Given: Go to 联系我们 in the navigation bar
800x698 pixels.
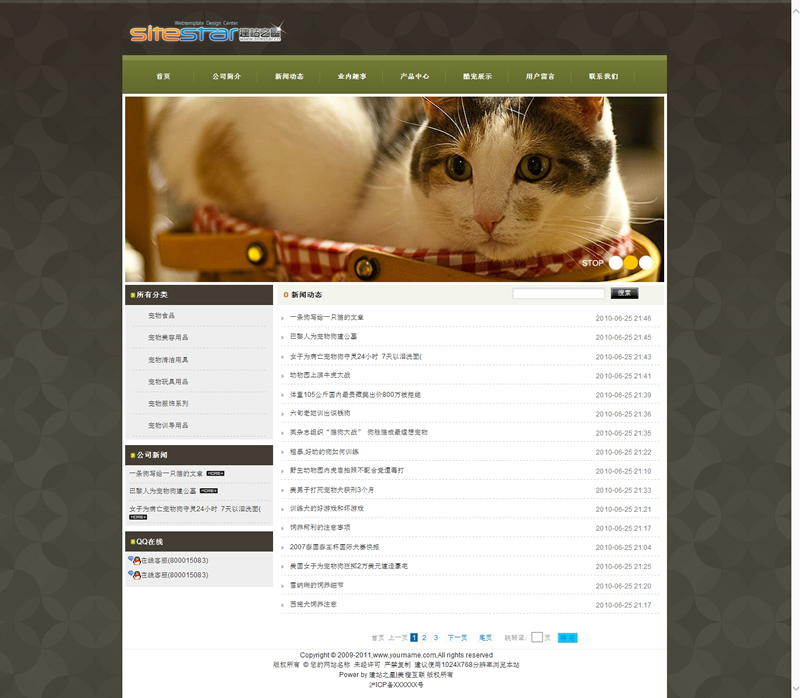Looking at the screenshot, I should 603,76.
